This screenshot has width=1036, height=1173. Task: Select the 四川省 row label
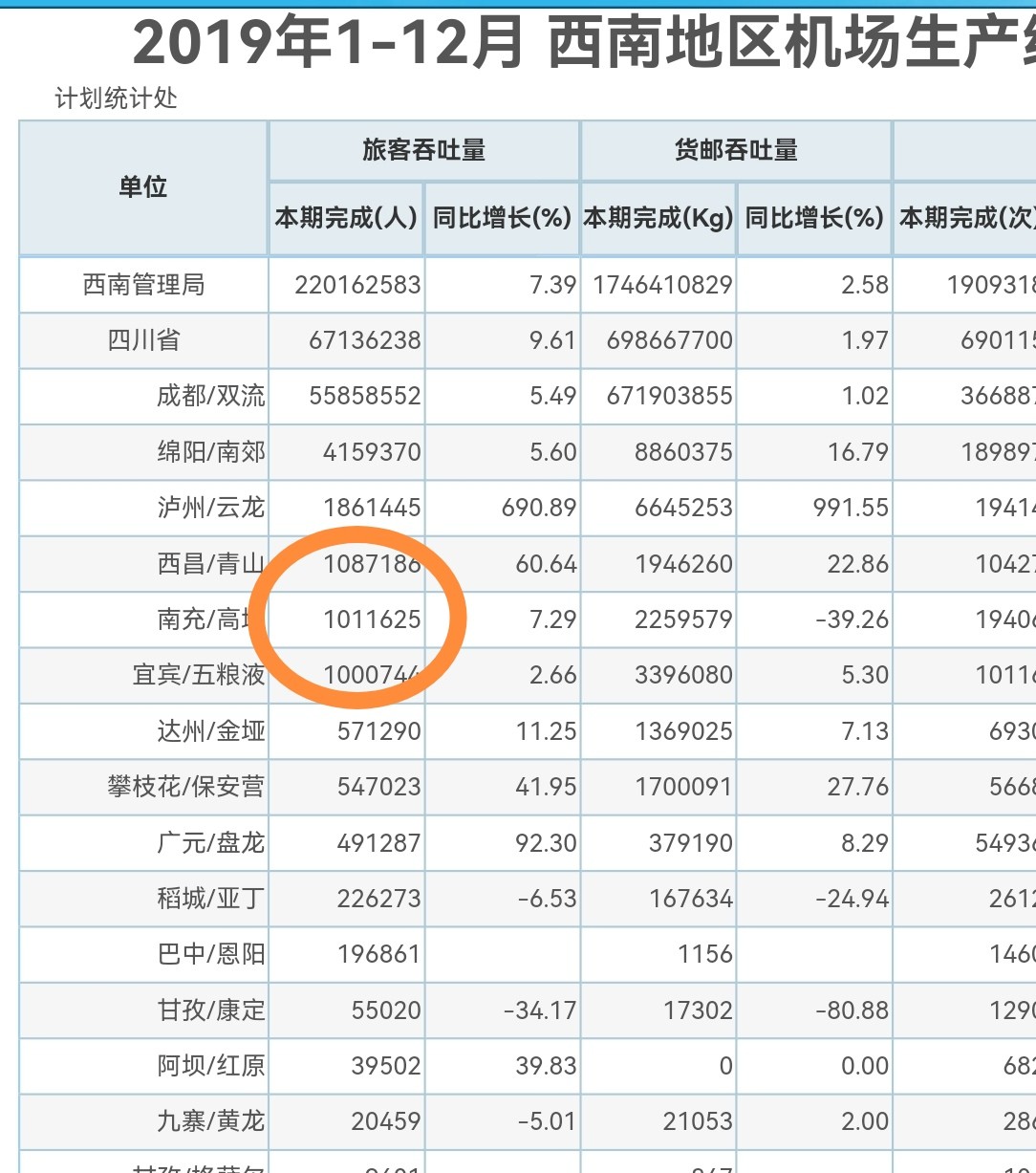pyautogui.click(x=143, y=340)
